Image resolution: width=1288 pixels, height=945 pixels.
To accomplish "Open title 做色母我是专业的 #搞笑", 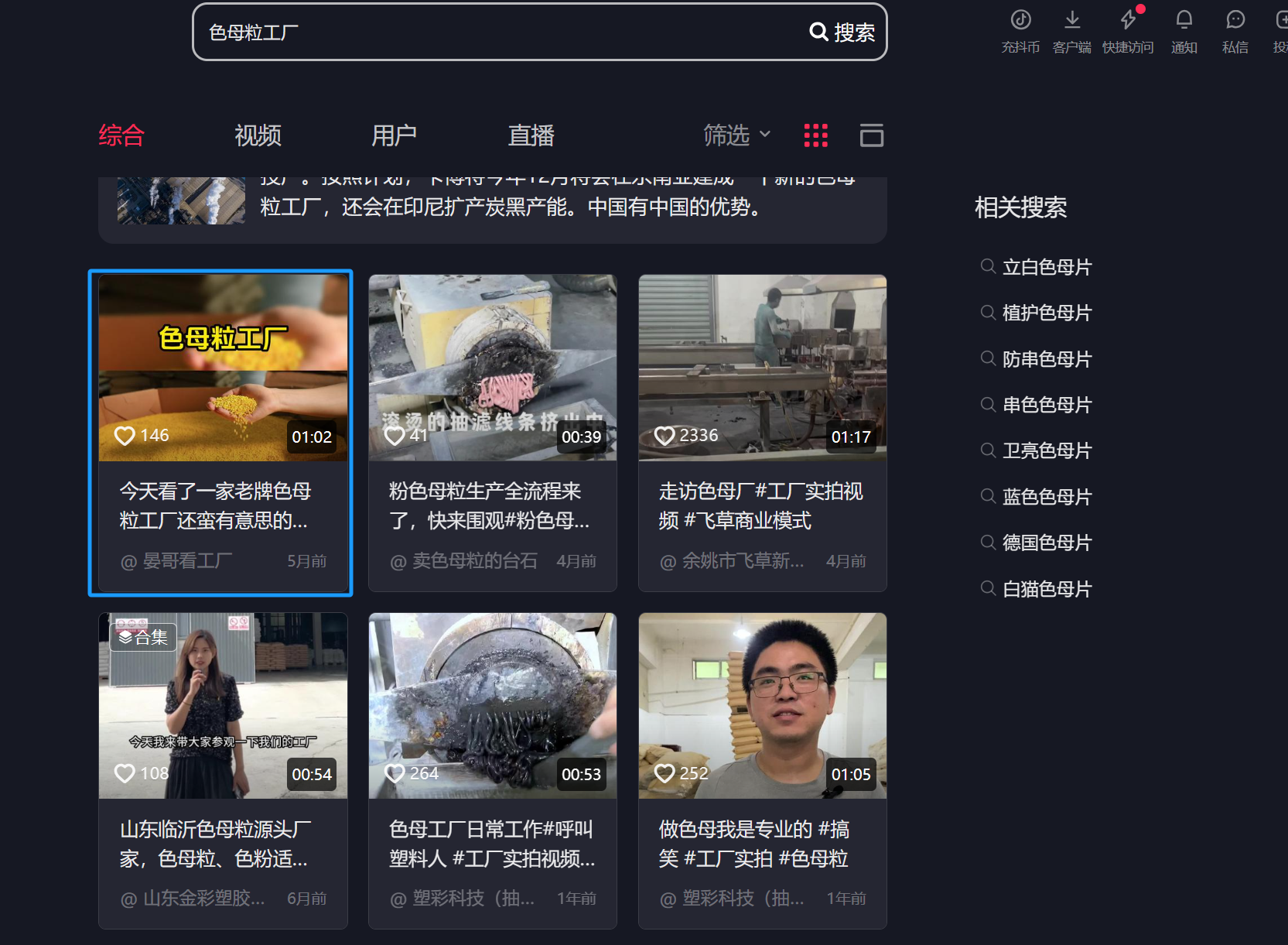I will 754,844.
